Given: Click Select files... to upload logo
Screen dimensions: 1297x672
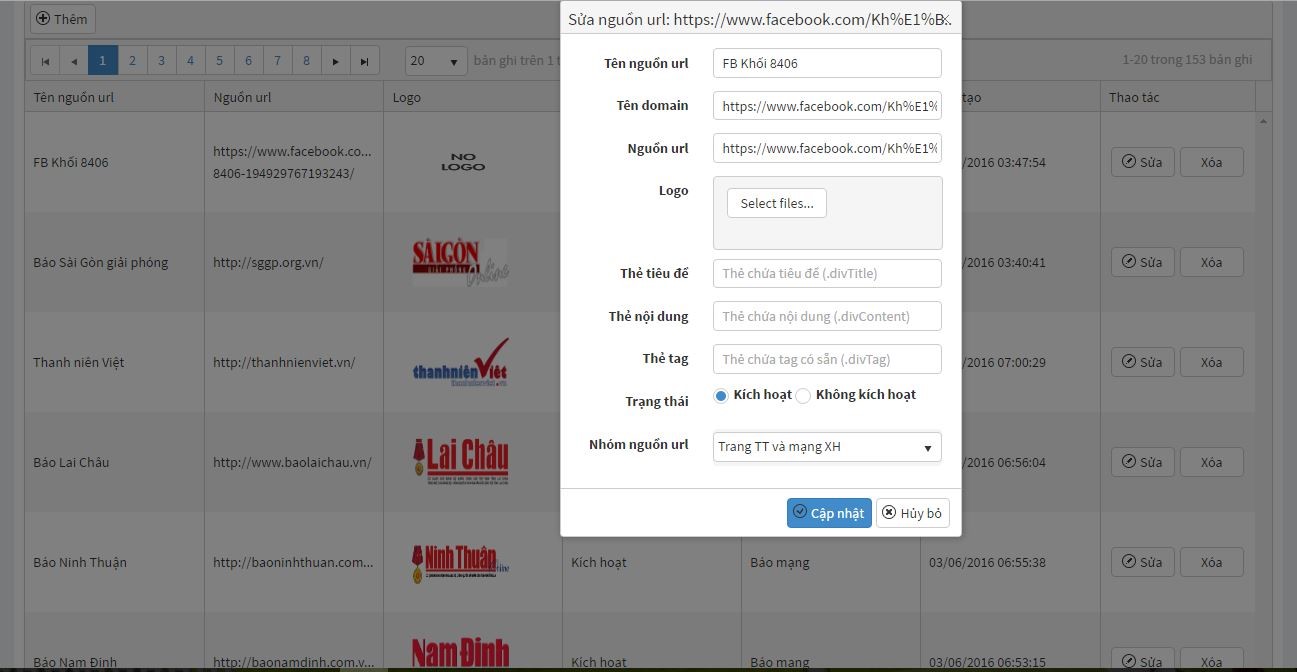Looking at the screenshot, I should [776, 203].
